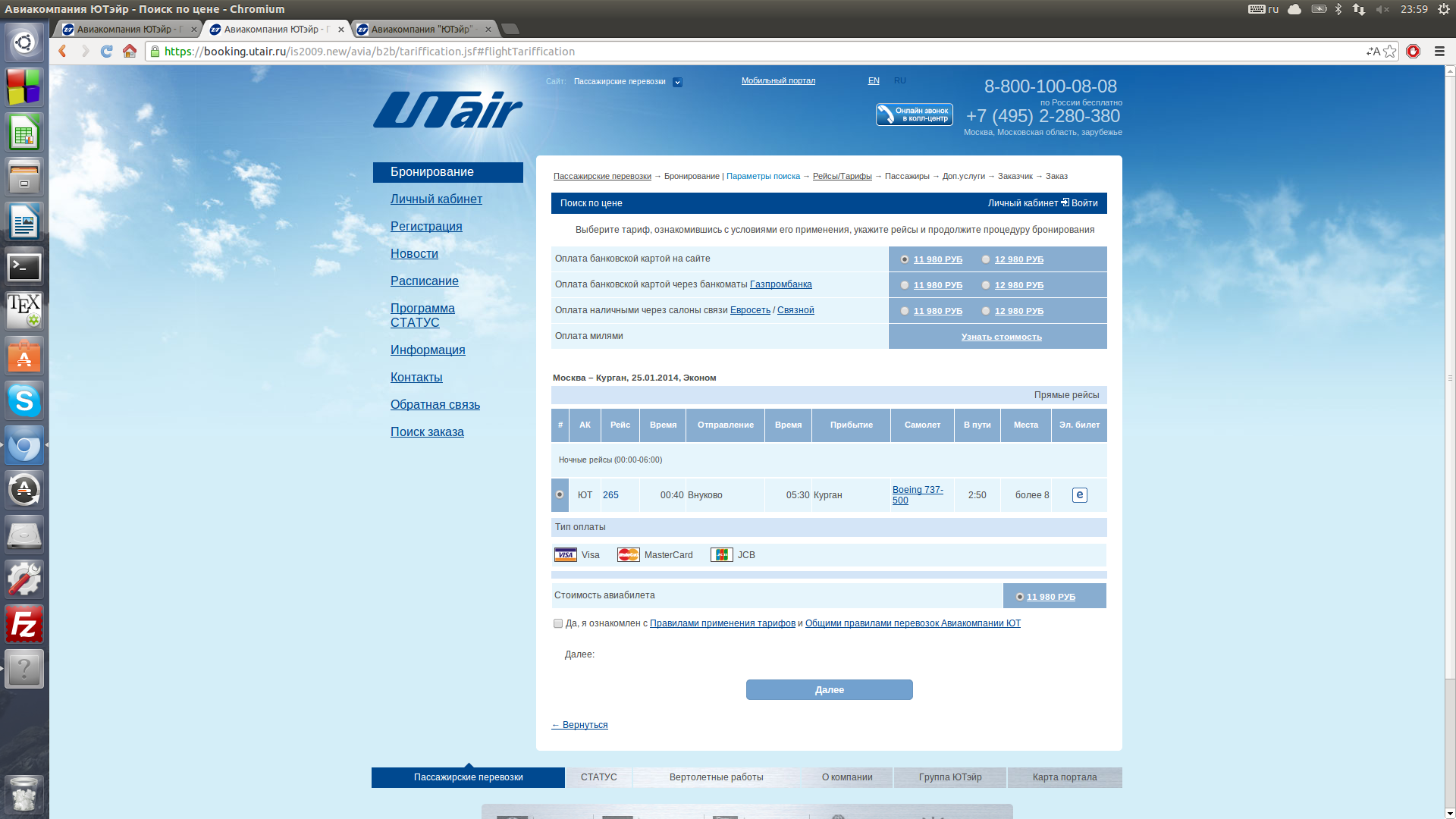Open the Расписание sidebar link
Image resolution: width=1456 pixels, height=819 pixels.
[x=425, y=281]
